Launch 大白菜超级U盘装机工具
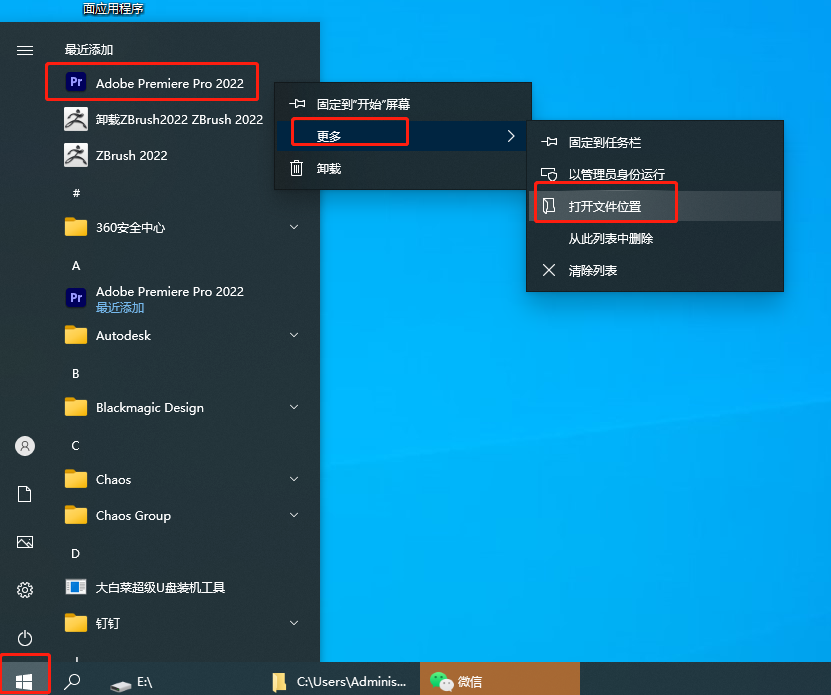This screenshot has height=695, width=831. pos(145,587)
